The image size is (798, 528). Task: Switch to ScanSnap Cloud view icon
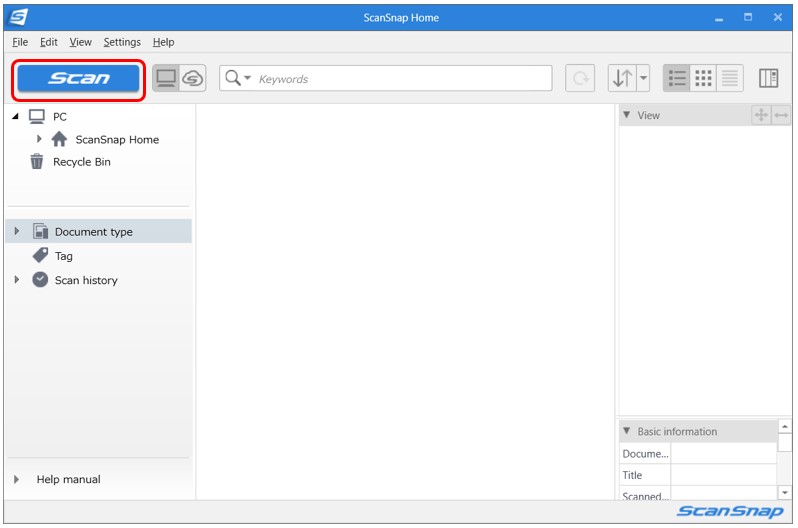[193, 78]
